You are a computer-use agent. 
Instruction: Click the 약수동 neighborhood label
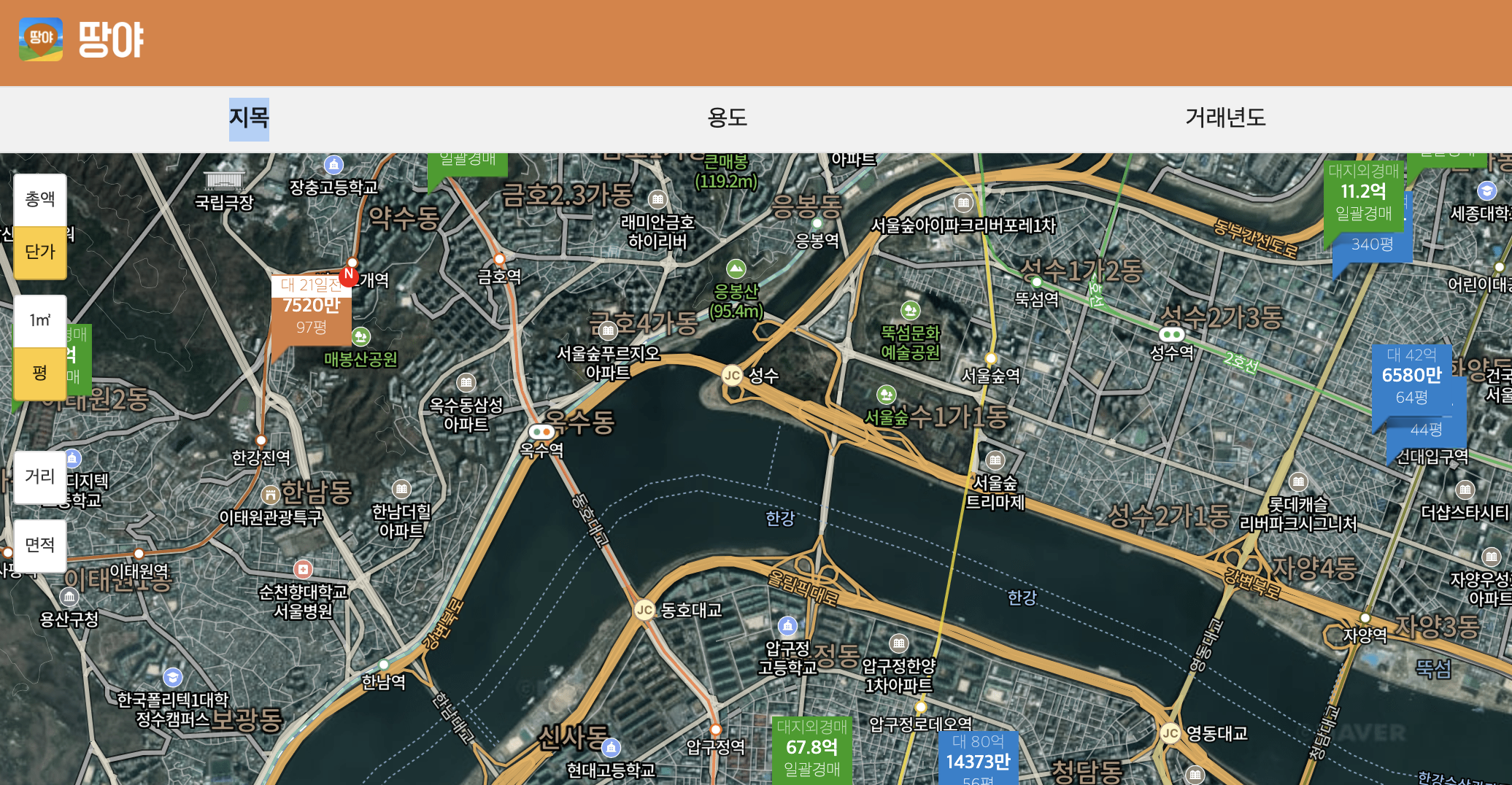404,217
